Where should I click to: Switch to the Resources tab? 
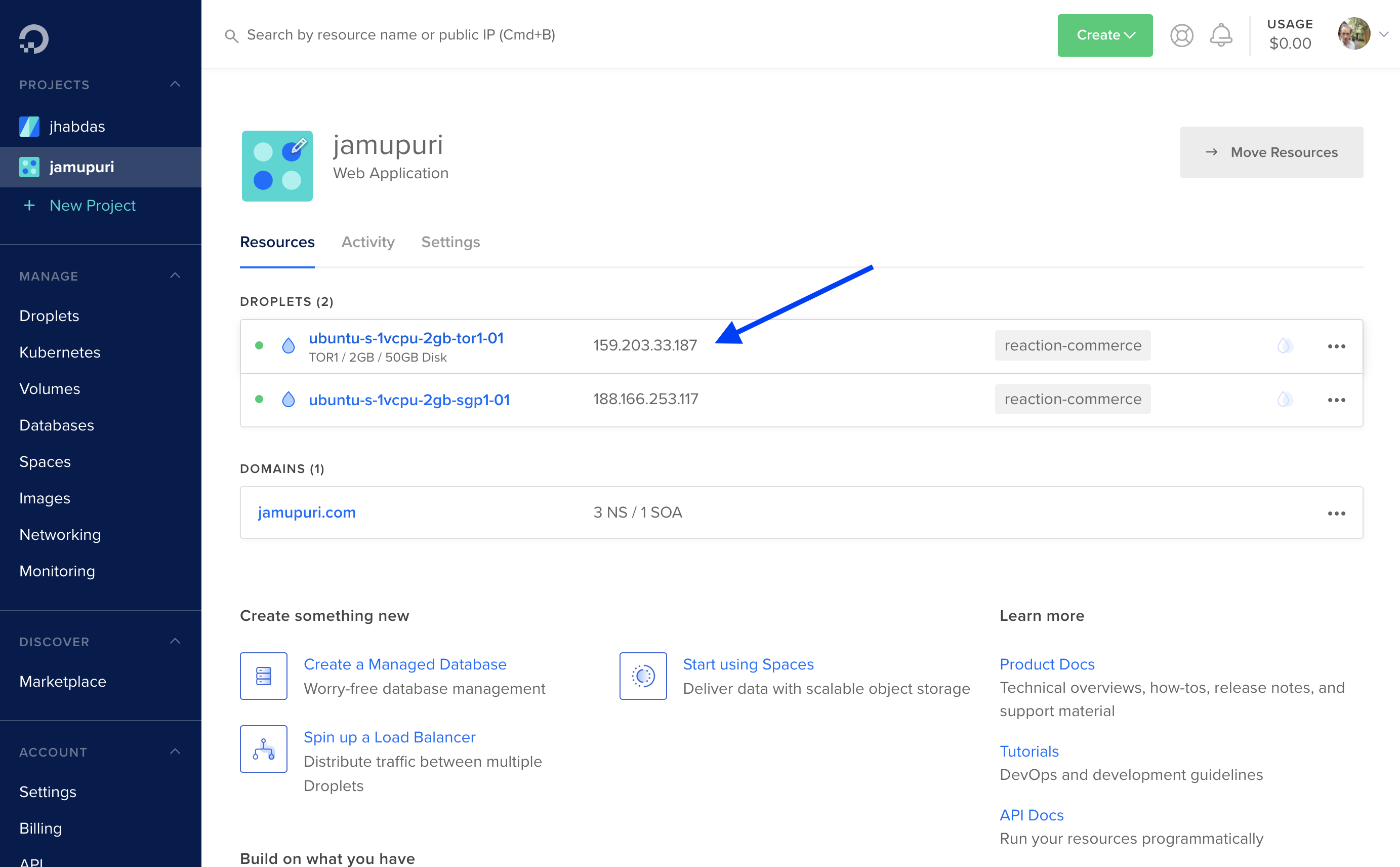277,243
